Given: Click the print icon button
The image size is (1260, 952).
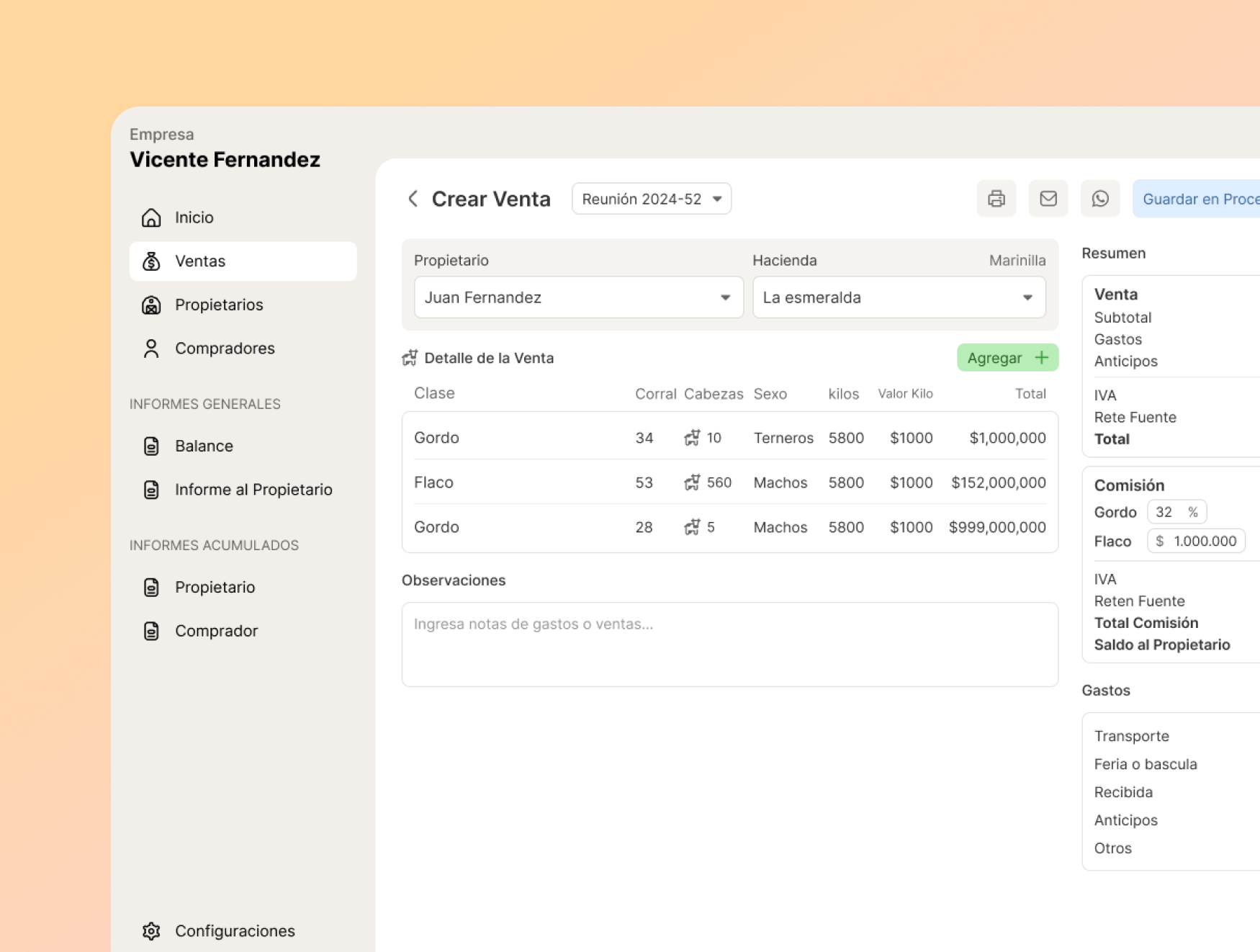Looking at the screenshot, I should click(x=996, y=199).
